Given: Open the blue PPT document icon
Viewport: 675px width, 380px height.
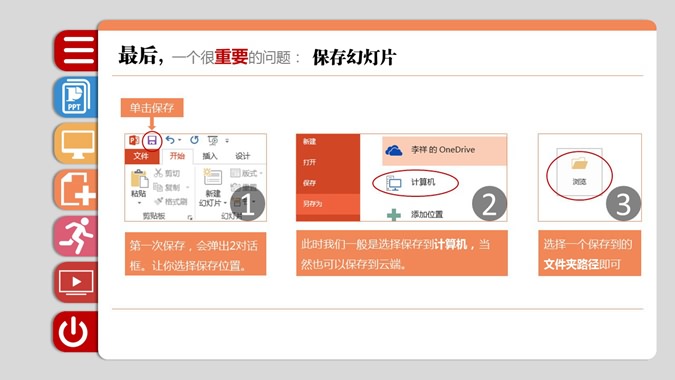Looking at the screenshot, I should (x=76, y=97).
